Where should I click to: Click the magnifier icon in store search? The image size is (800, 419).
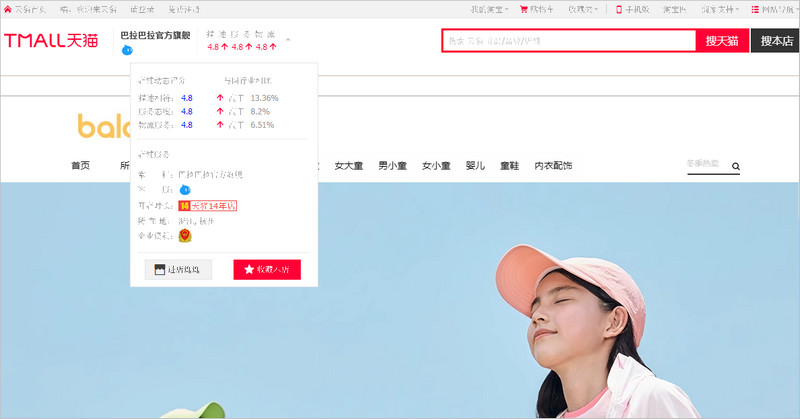tap(736, 167)
